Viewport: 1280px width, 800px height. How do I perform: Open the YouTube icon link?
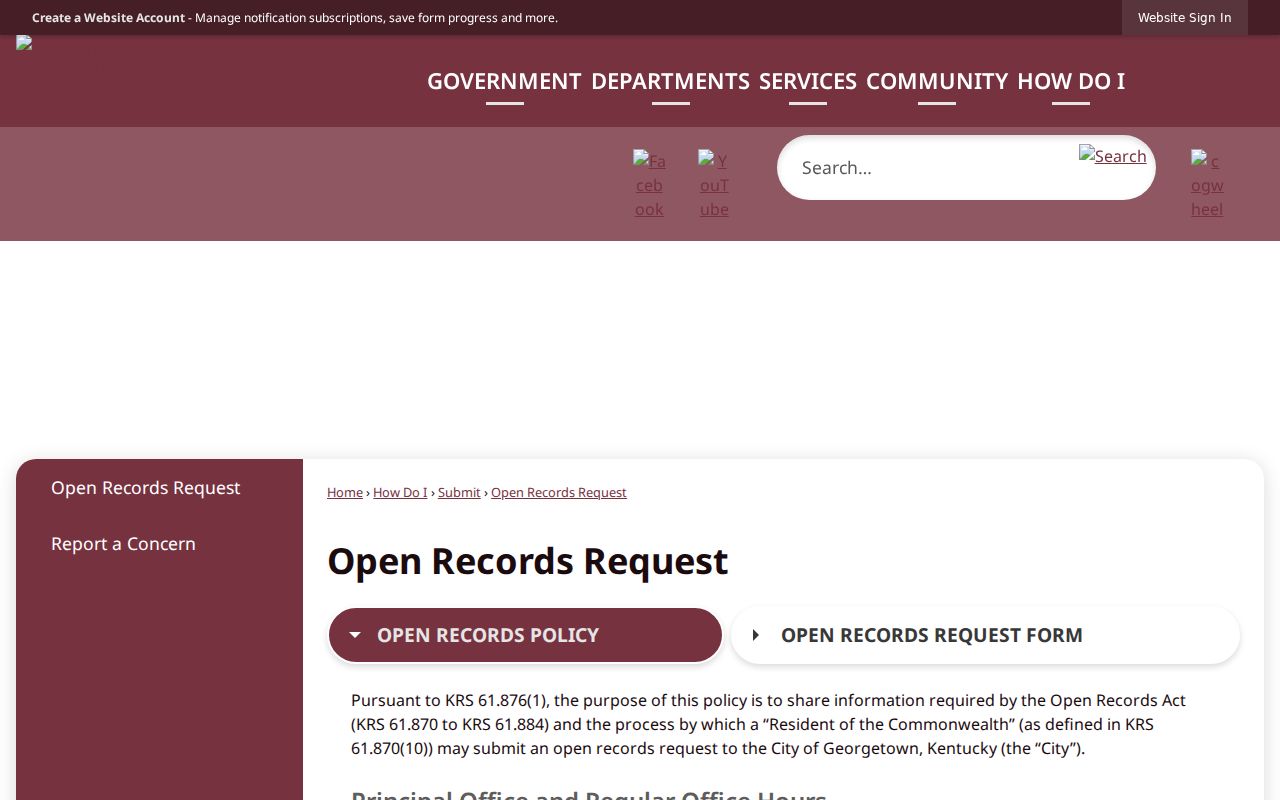point(714,184)
